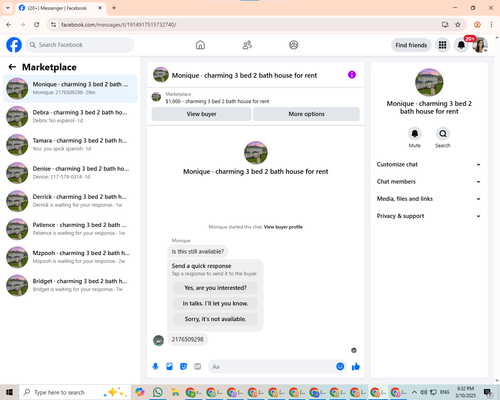The height and width of the screenshot is (400, 500).
Task: Open WhatsApp from the taskbar
Action: 158,392
